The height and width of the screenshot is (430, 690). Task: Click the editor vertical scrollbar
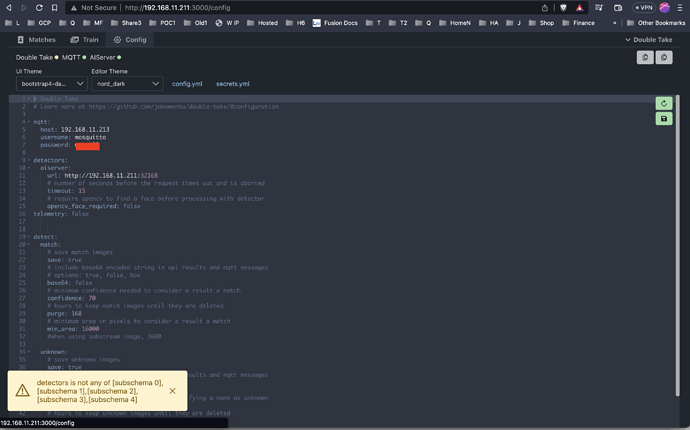point(678,245)
